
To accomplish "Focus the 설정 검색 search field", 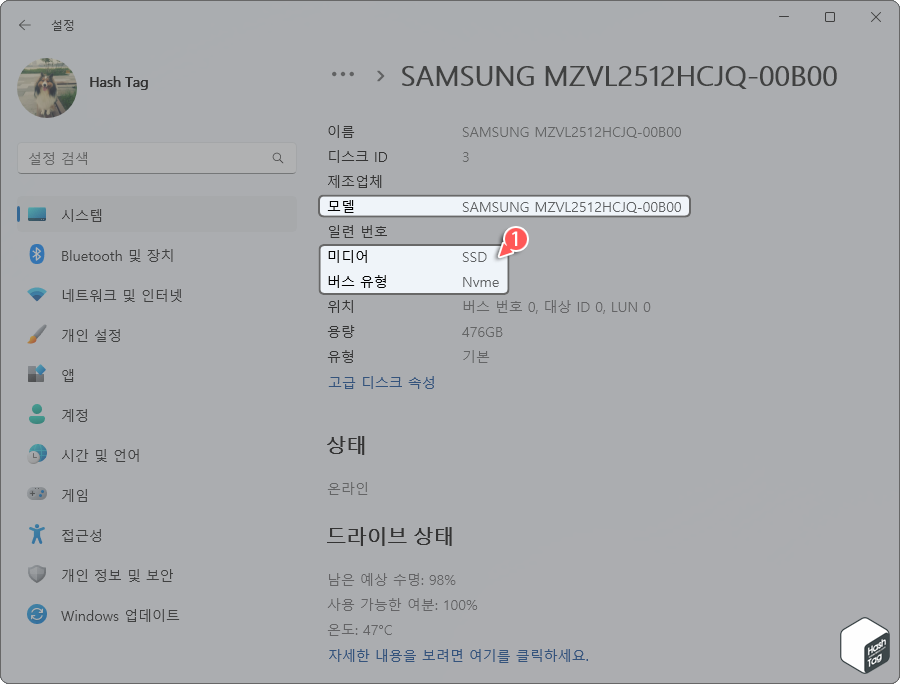I will (x=157, y=158).
